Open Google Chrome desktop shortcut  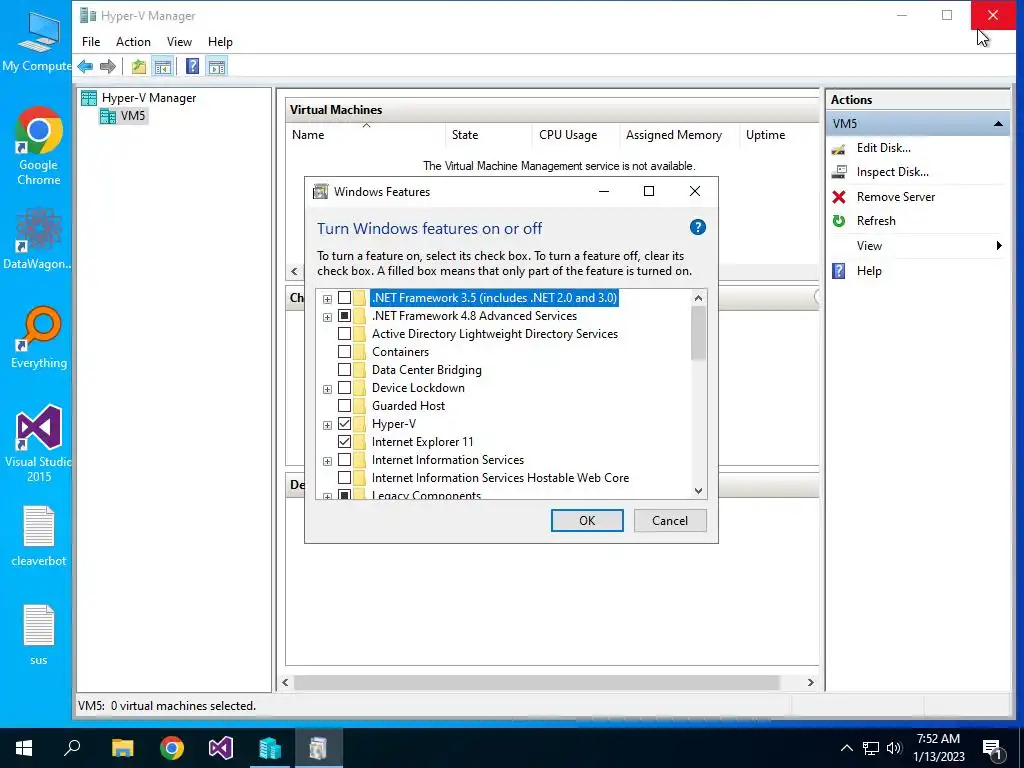point(39,146)
